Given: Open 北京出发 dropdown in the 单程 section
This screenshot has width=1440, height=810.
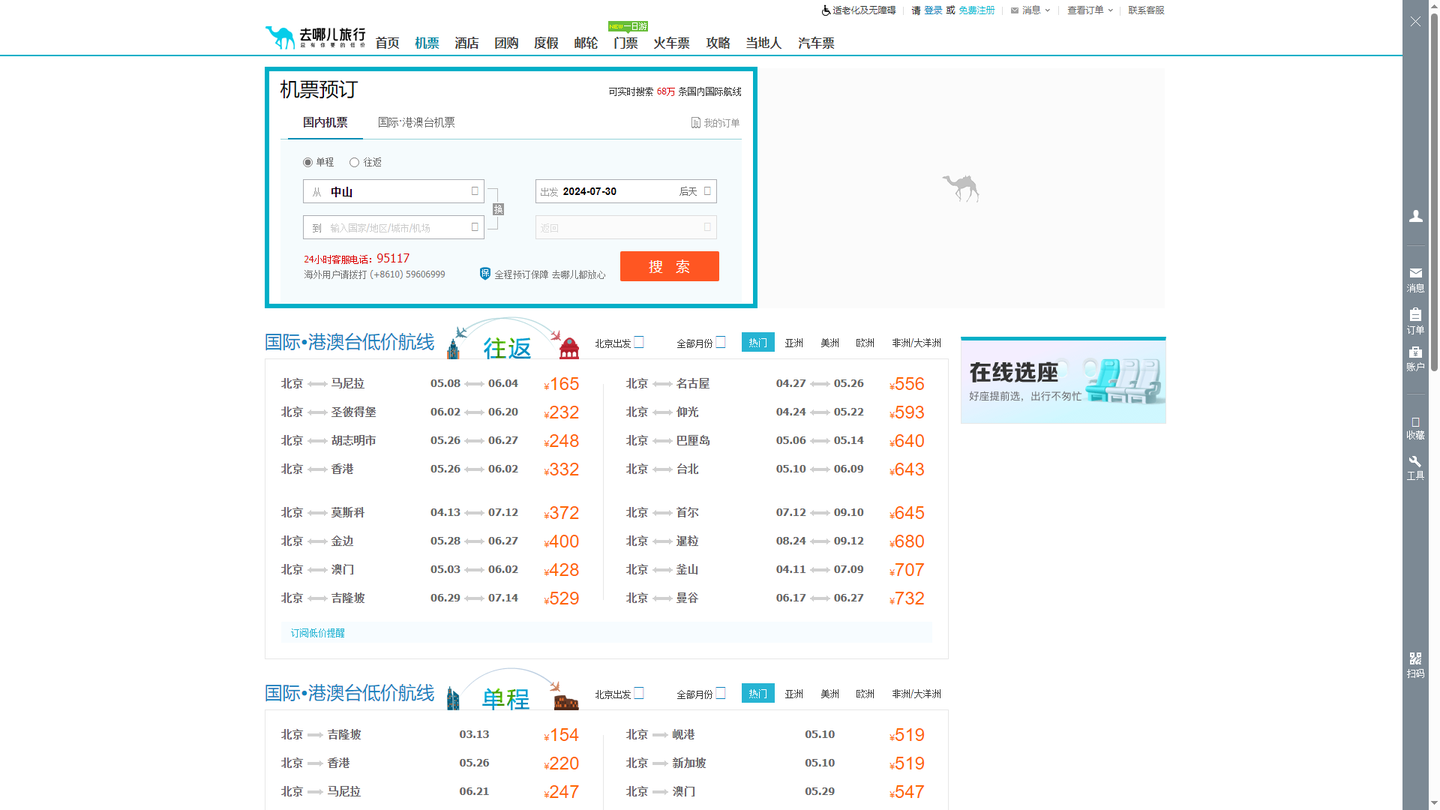Looking at the screenshot, I should pyautogui.click(x=619, y=694).
